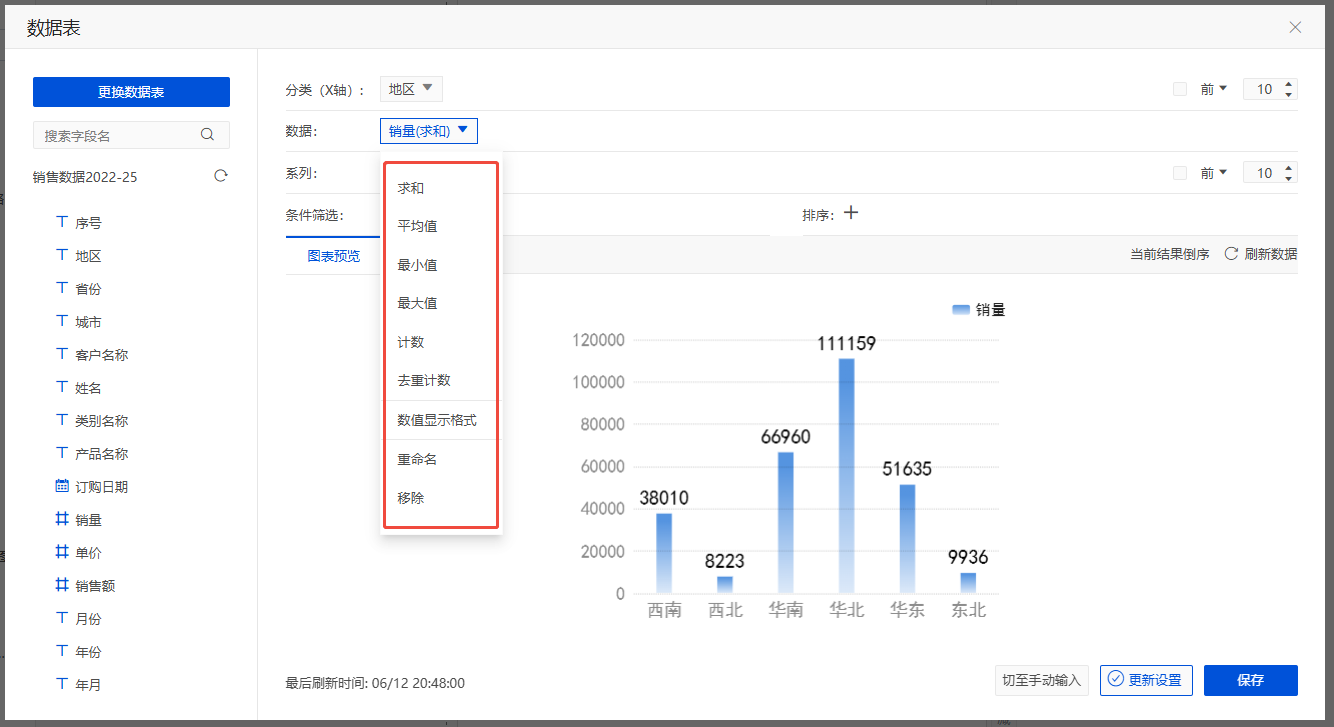This screenshot has height=727, width=1334.
Task: Click the 华北 bar in the chart
Action: 846,476
